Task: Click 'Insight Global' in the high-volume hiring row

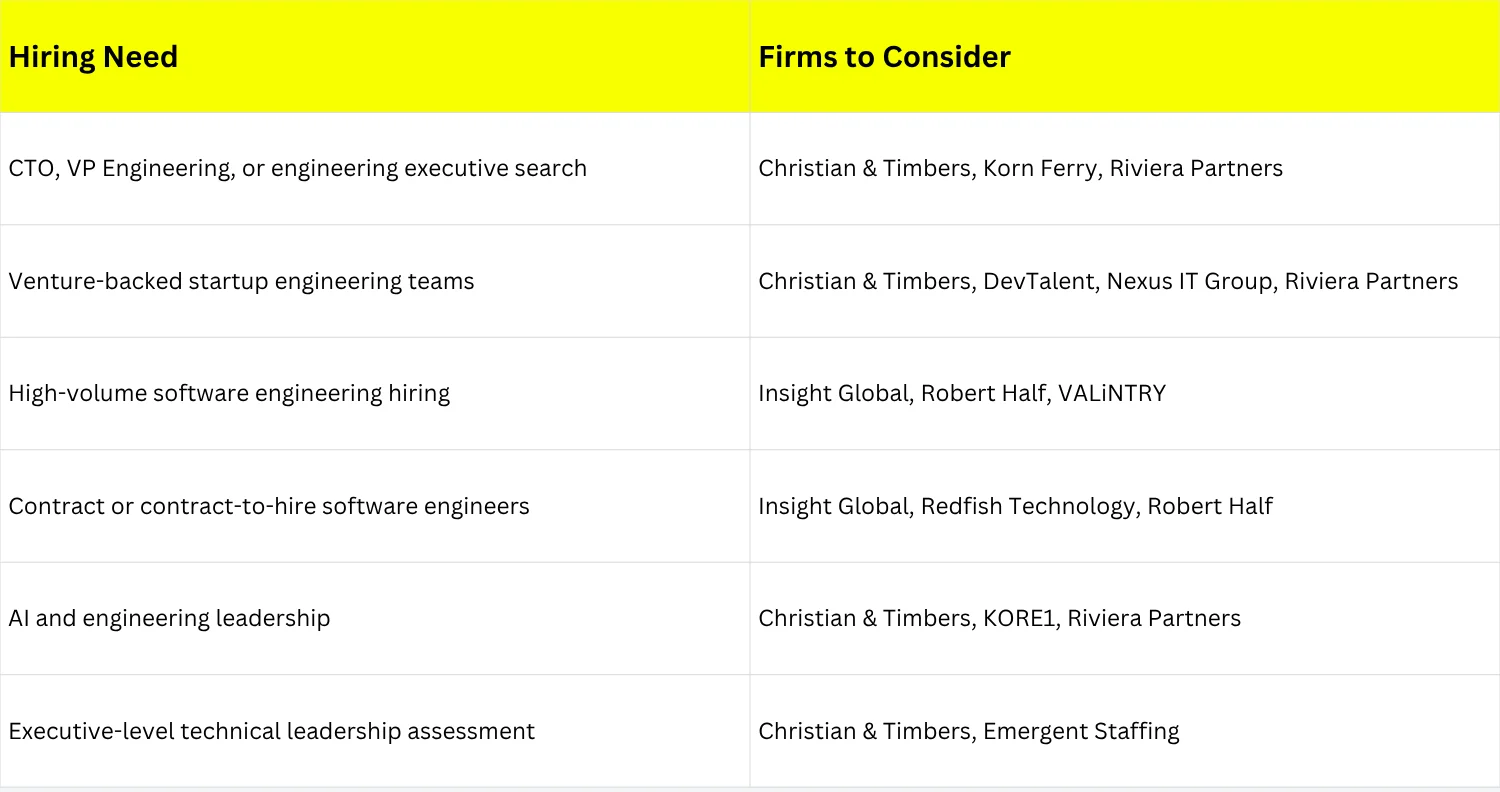Action: 832,393
